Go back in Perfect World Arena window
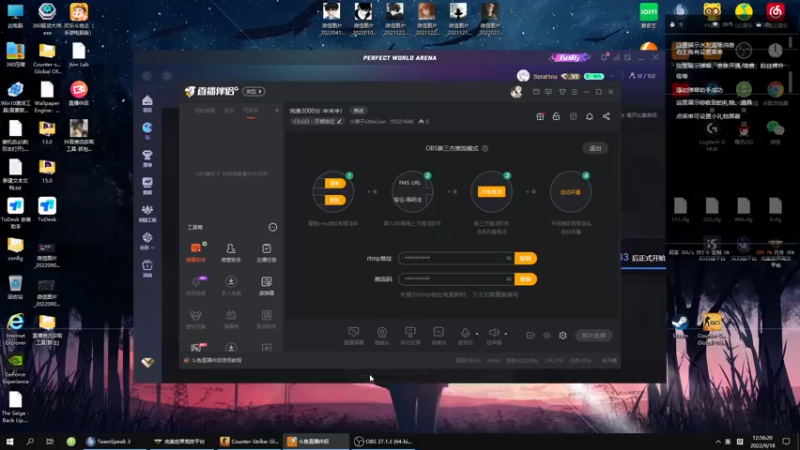 [147, 76]
